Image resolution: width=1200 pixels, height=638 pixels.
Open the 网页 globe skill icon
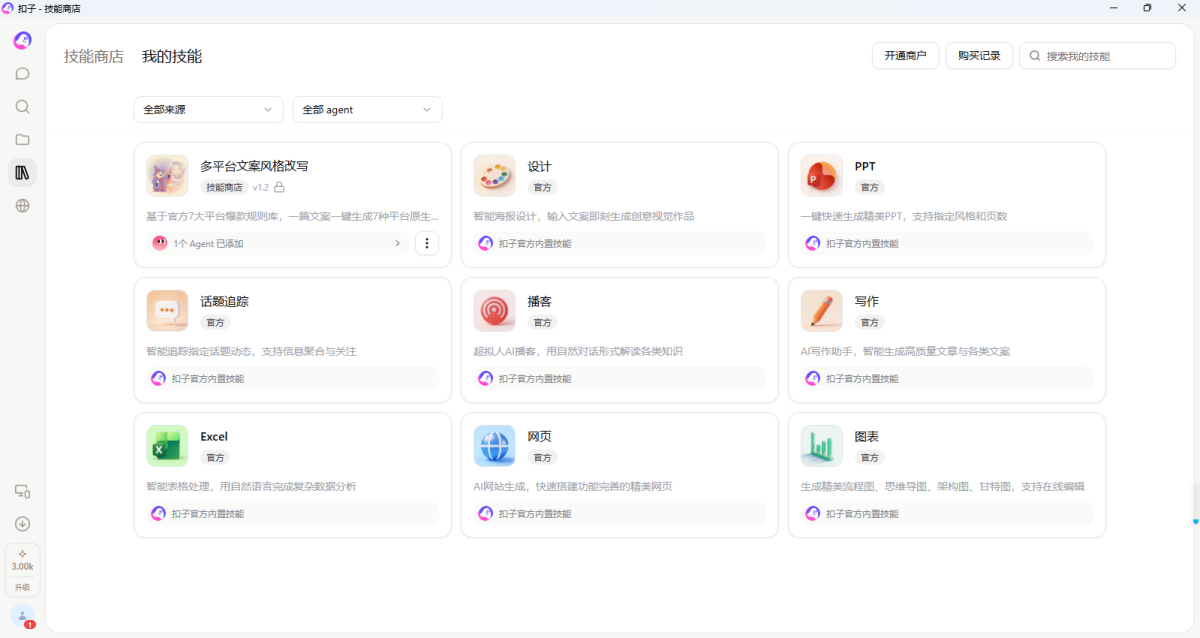click(x=494, y=446)
